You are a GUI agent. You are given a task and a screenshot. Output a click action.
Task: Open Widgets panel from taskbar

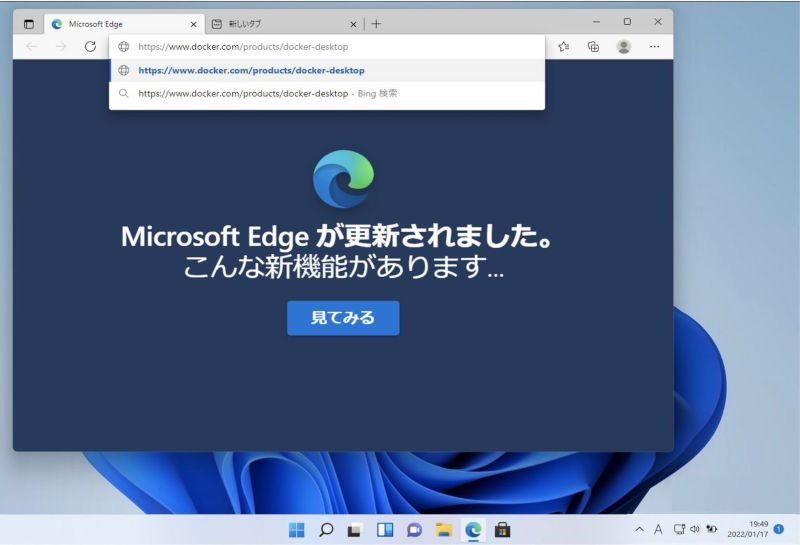point(385,530)
